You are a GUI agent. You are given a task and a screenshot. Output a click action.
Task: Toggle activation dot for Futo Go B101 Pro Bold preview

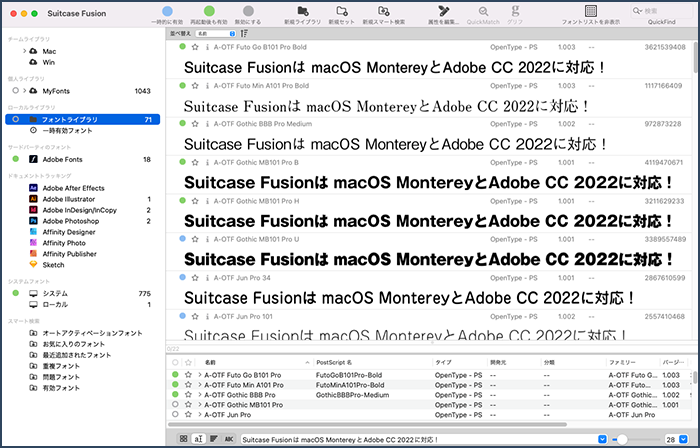(x=182, y=46)
